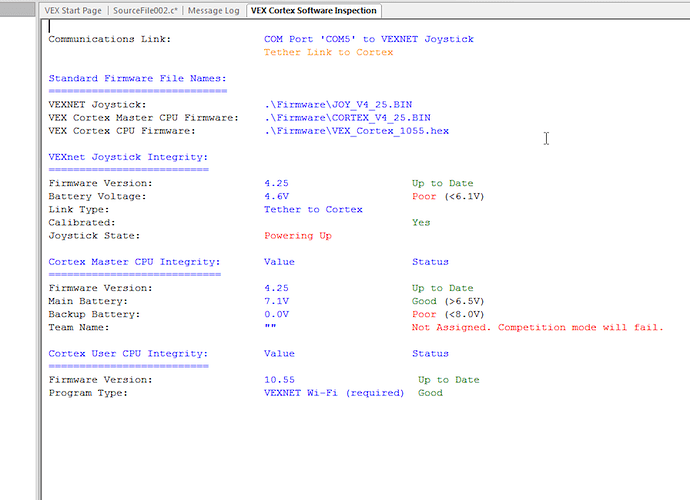Click the 'Cortex Master CPU Integrity:' heading
Image resolution: width=690 pixels, height=500 pixels.
click(134, 262)
